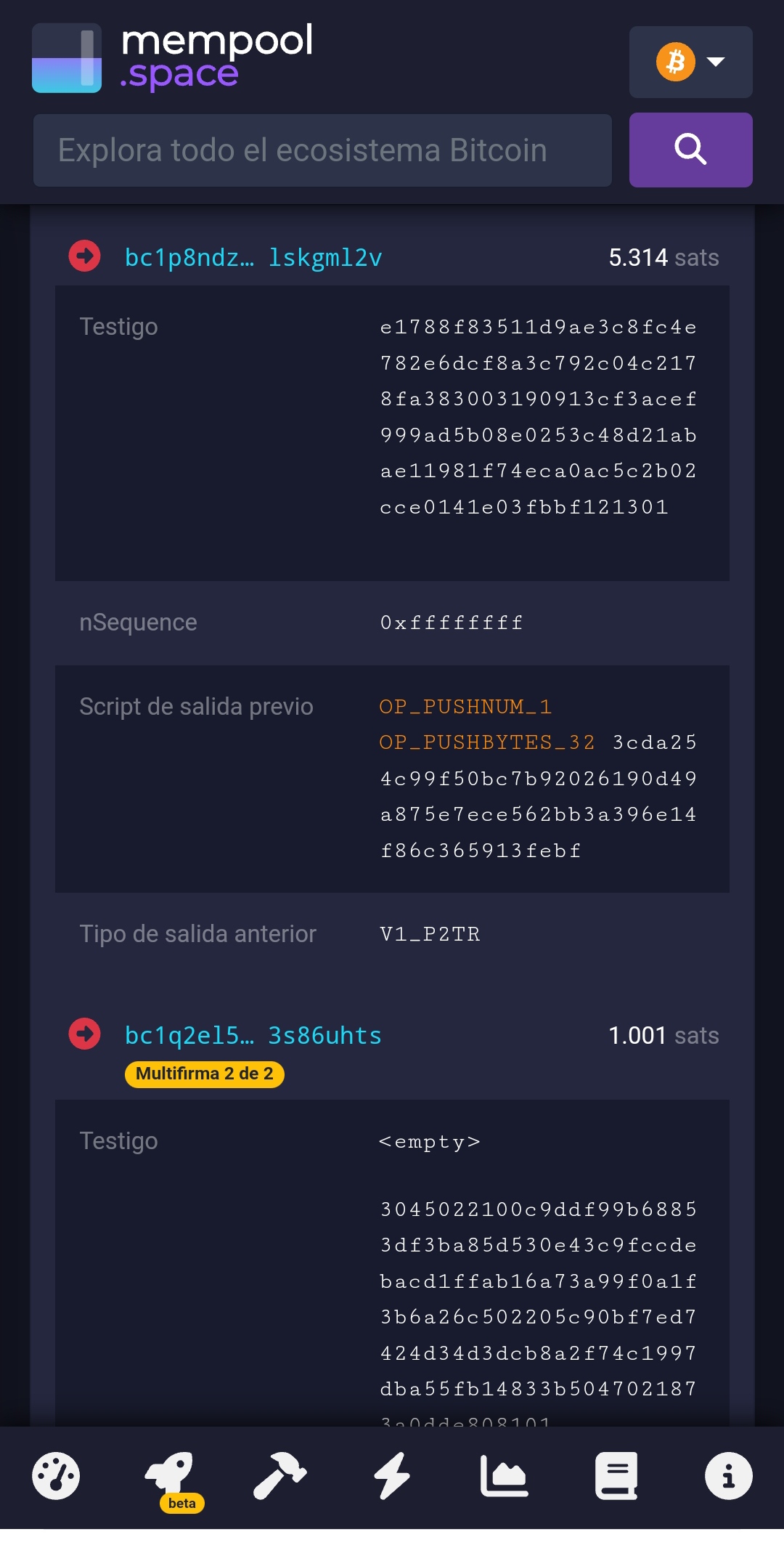The image size is (784, 1553).
Task: Click the 'Multifirma 2 de 2' badge
Action: pyautogui.click(x=204, y=1074)
